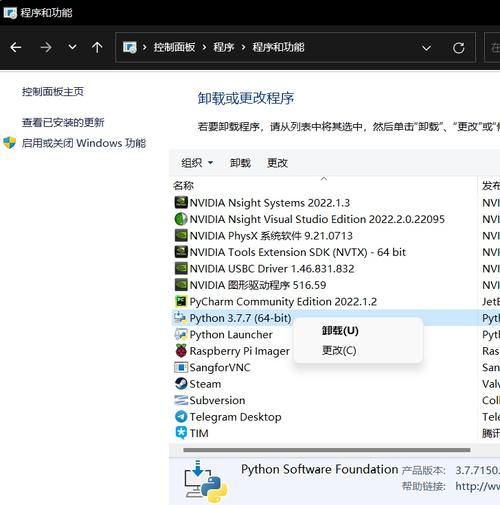Image resolution: width=500 pixels, height=505 pixels.
Task: Click NVIDIA PhysX icon
Action: (181, 235)
